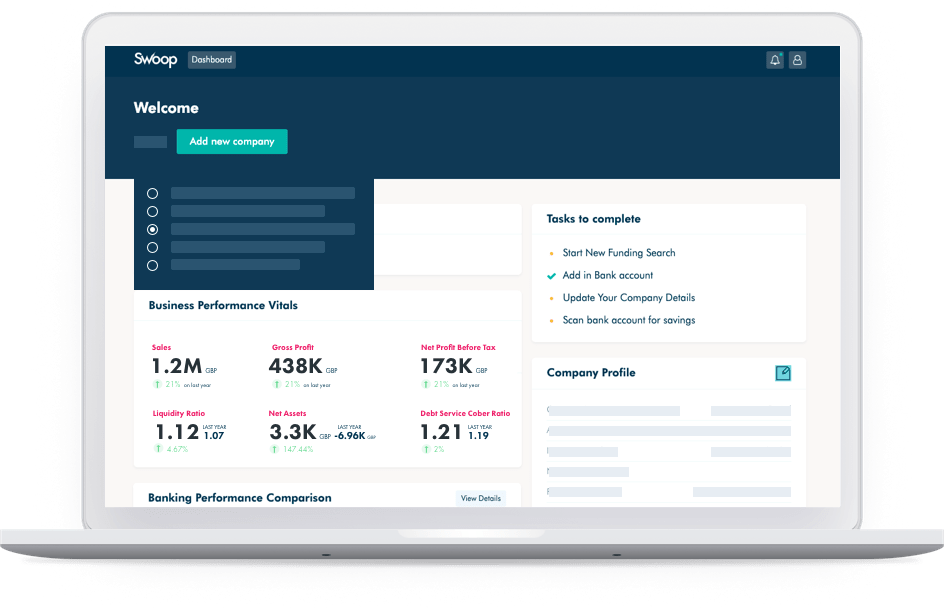This screenshot has height=609, width=944.
Task: Click the Swoop logo
Action: click(x=153, y=59)
